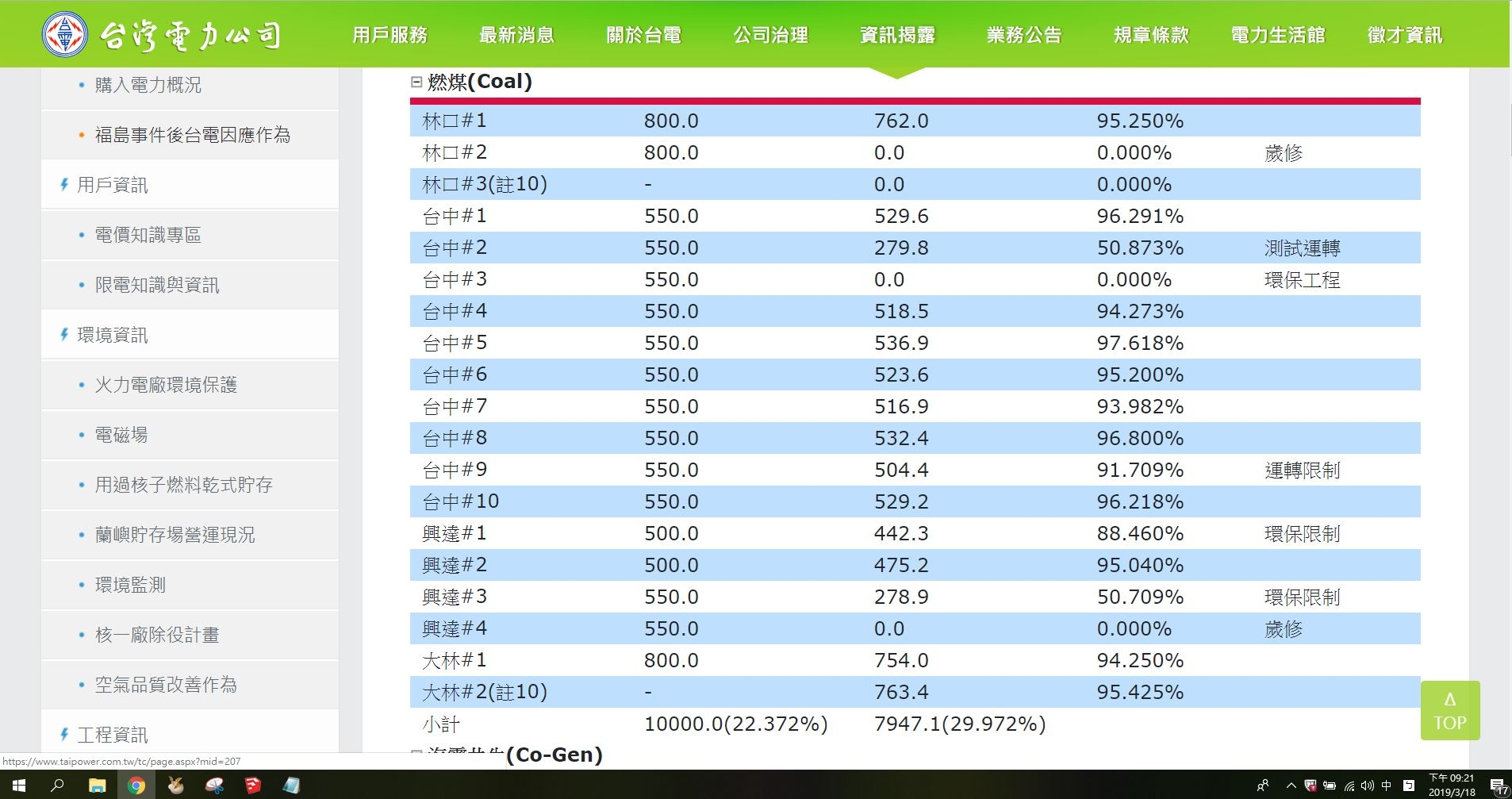Image resolution: width=1512 pixels, height=799 pixels.
Task: Open the Wi-Fi network icon
Action: click(1349, 786)
